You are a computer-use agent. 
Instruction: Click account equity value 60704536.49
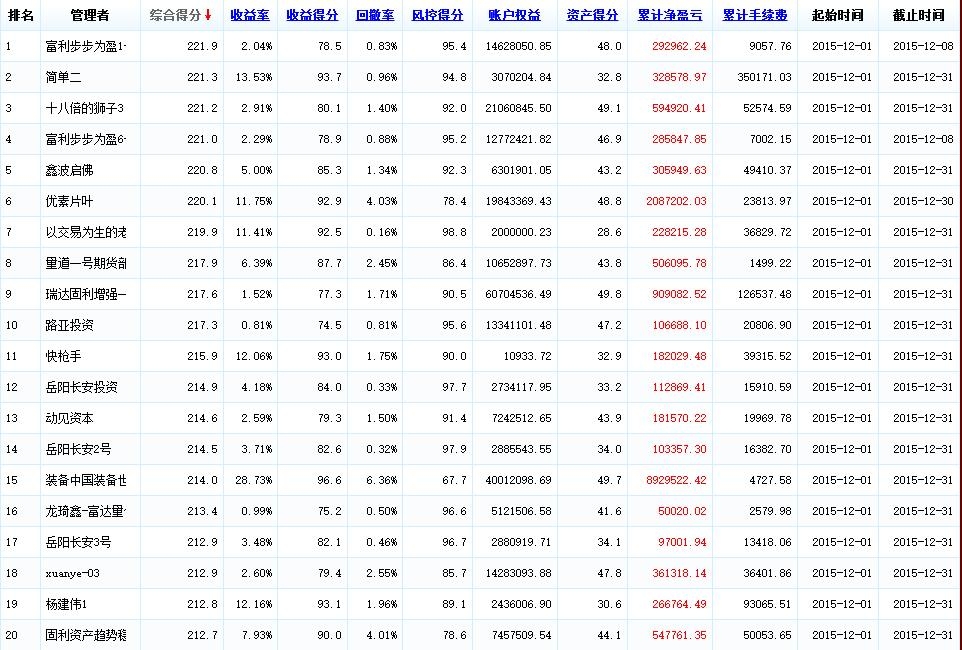518,294
